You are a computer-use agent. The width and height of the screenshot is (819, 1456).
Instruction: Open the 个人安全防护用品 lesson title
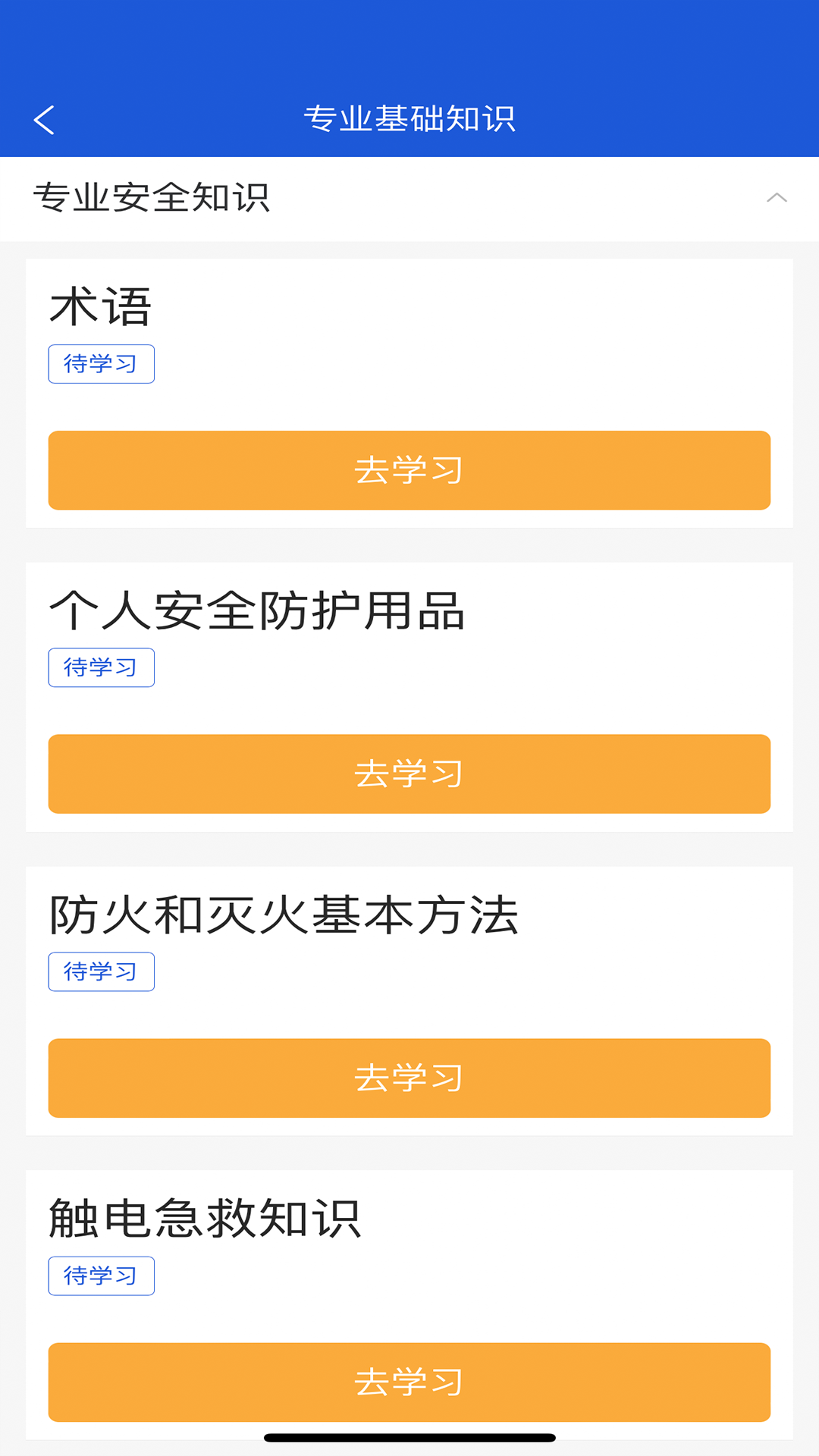click(256, 611)
